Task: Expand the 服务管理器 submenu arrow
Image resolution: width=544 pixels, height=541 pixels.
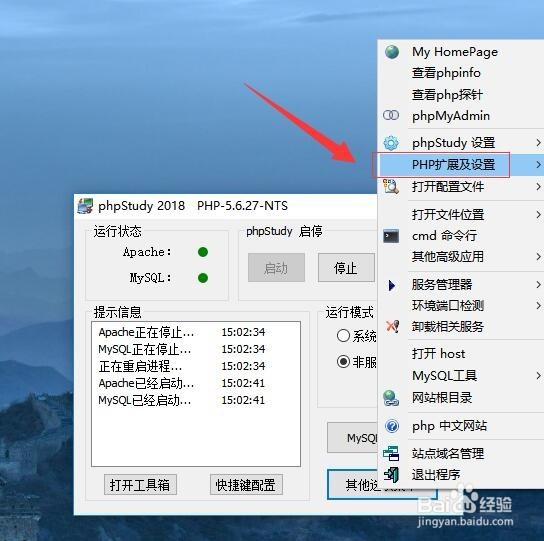Action: pos(538,285)
